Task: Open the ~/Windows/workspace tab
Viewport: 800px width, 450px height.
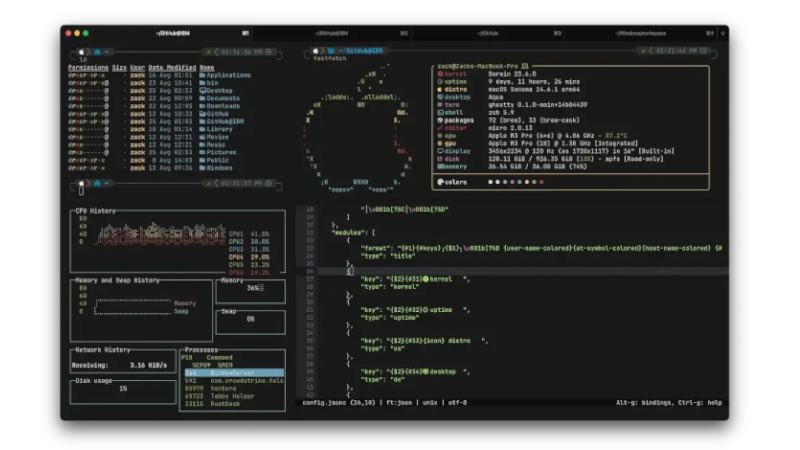Action: 641,33
